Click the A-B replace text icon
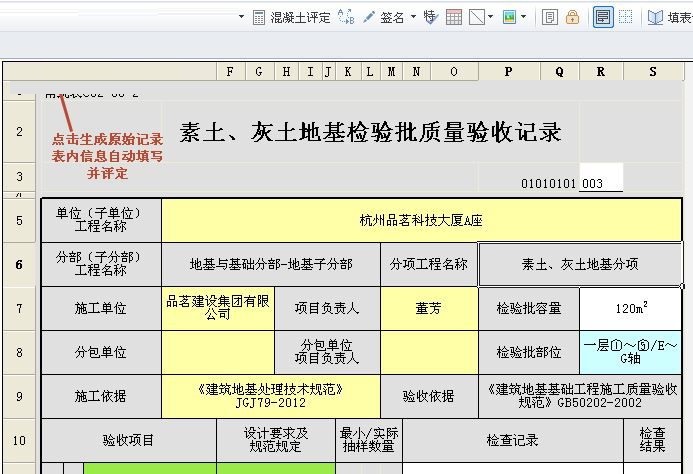Viewport: 693px width, 474px height. click(347, 17)
